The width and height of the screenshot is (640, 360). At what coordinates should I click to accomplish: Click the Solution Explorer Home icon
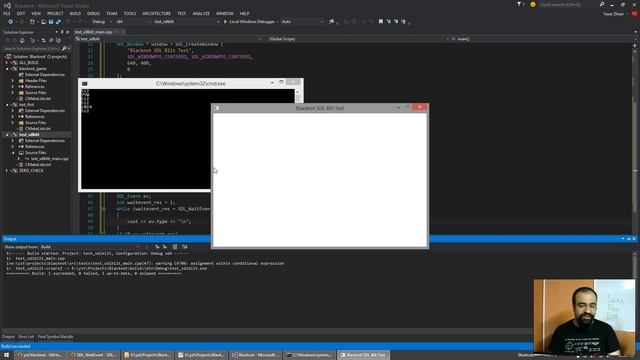pyautogui.click(x=22, y=40)
